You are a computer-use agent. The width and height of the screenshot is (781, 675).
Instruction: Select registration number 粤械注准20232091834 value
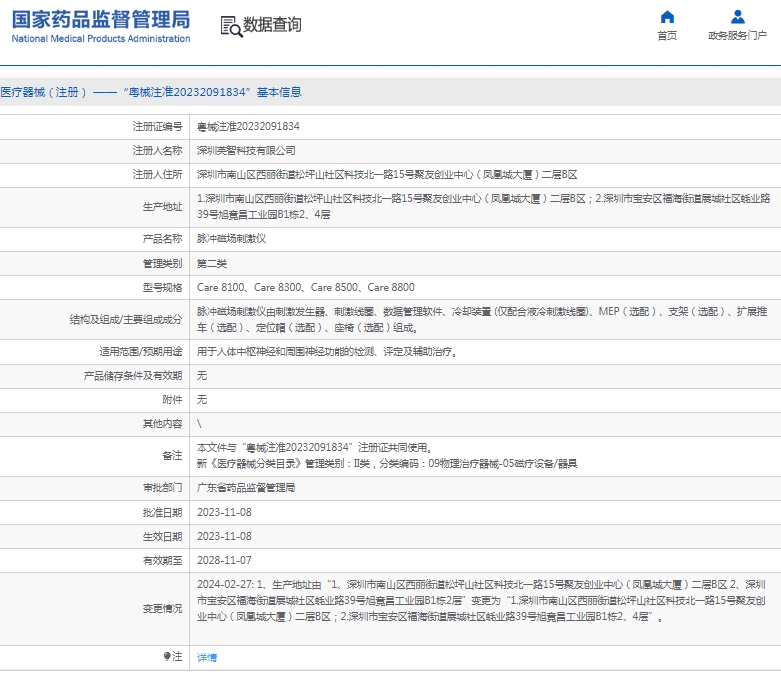click(x=248, y=127)
